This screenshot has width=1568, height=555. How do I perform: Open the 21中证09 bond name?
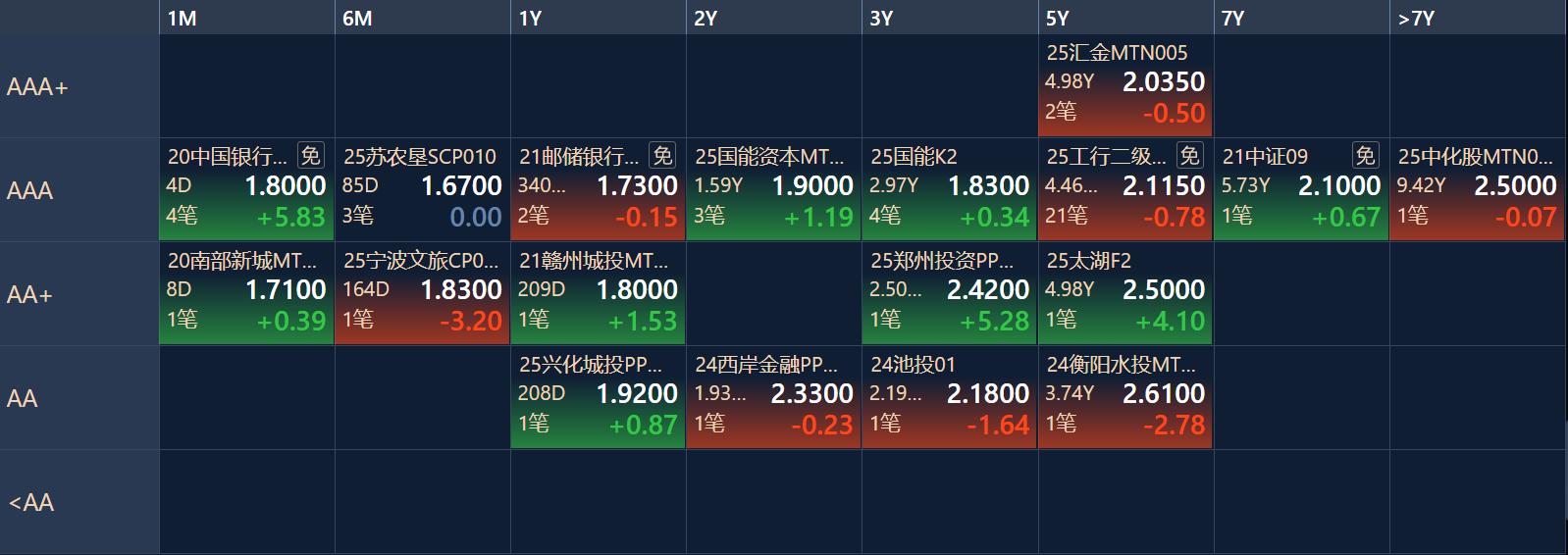click(x=1265, y=157)
